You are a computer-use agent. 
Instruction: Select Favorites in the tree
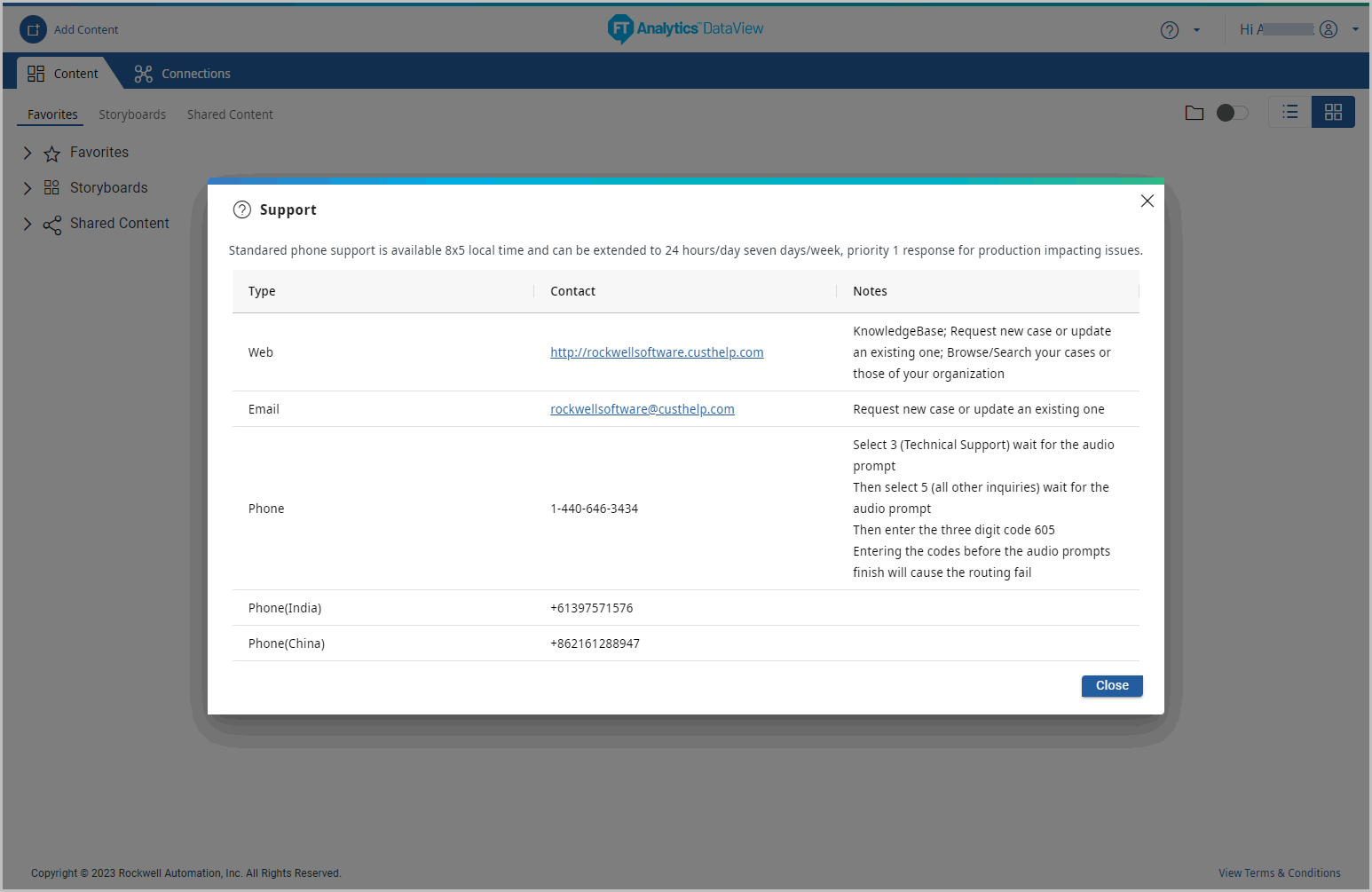click(99, 153)
